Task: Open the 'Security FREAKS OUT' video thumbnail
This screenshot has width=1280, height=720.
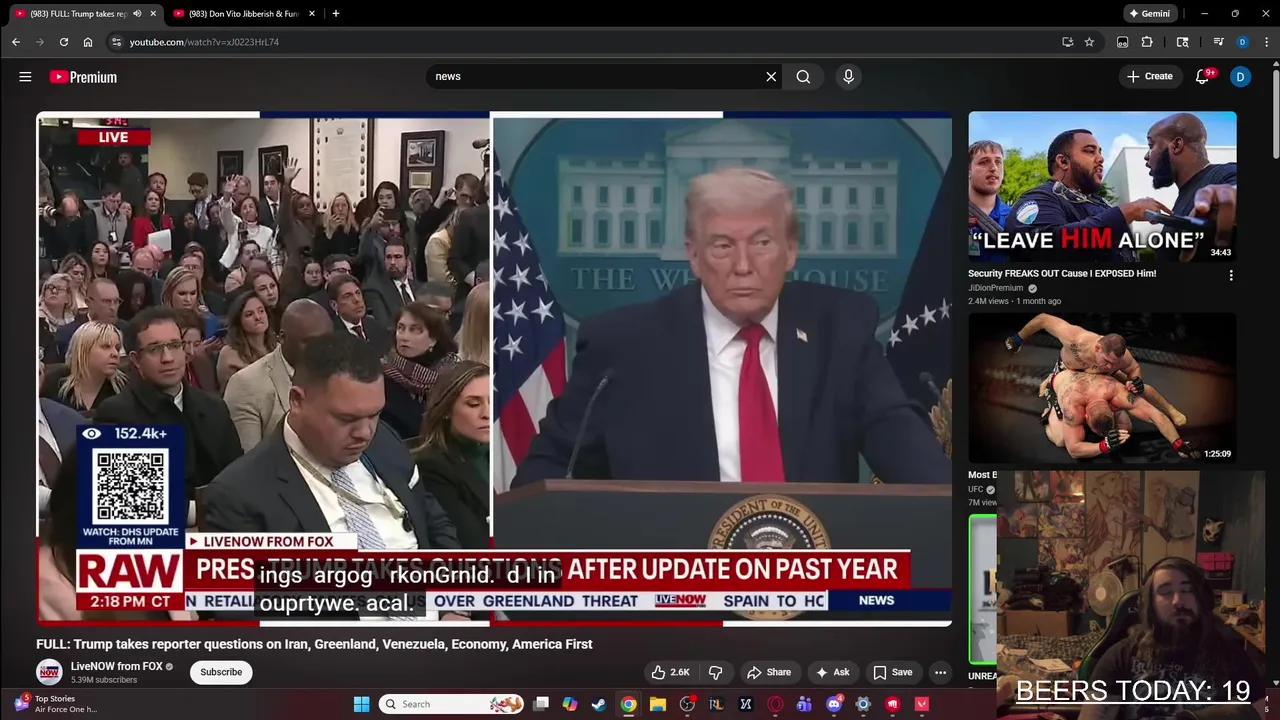Action: (1102, 186)
